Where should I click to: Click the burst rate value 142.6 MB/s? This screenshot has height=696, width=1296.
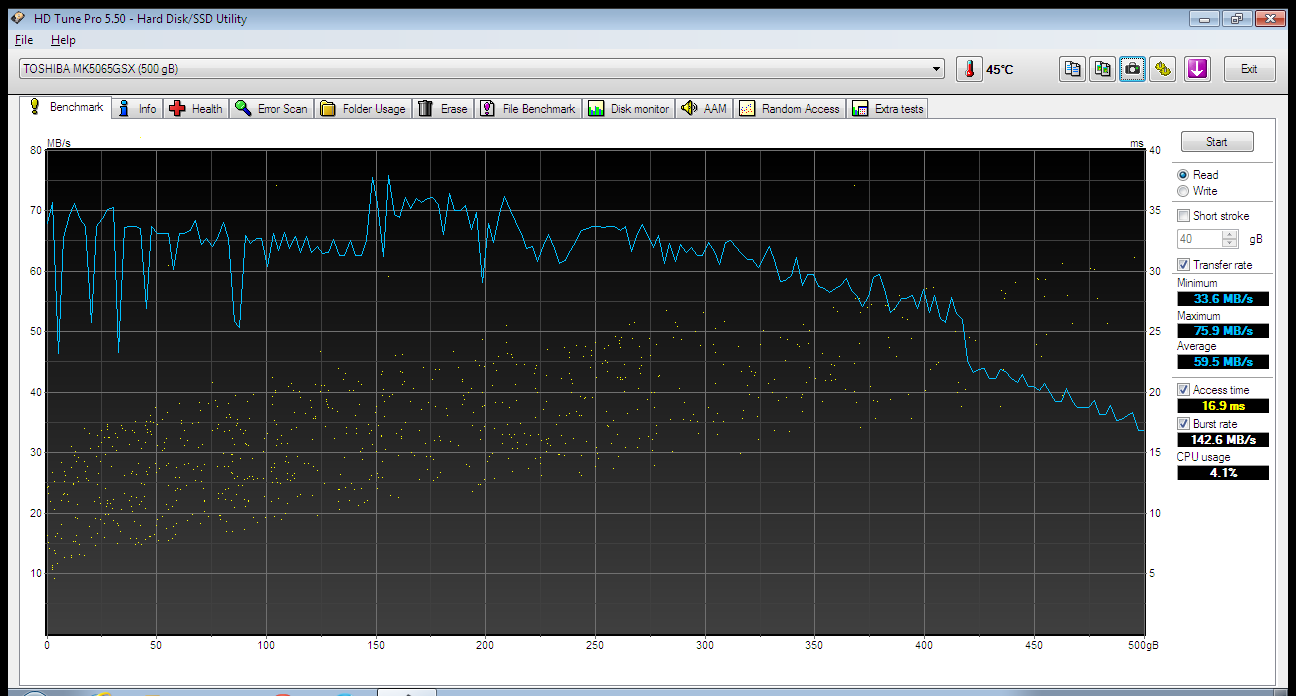click(x=1223, y=440)
